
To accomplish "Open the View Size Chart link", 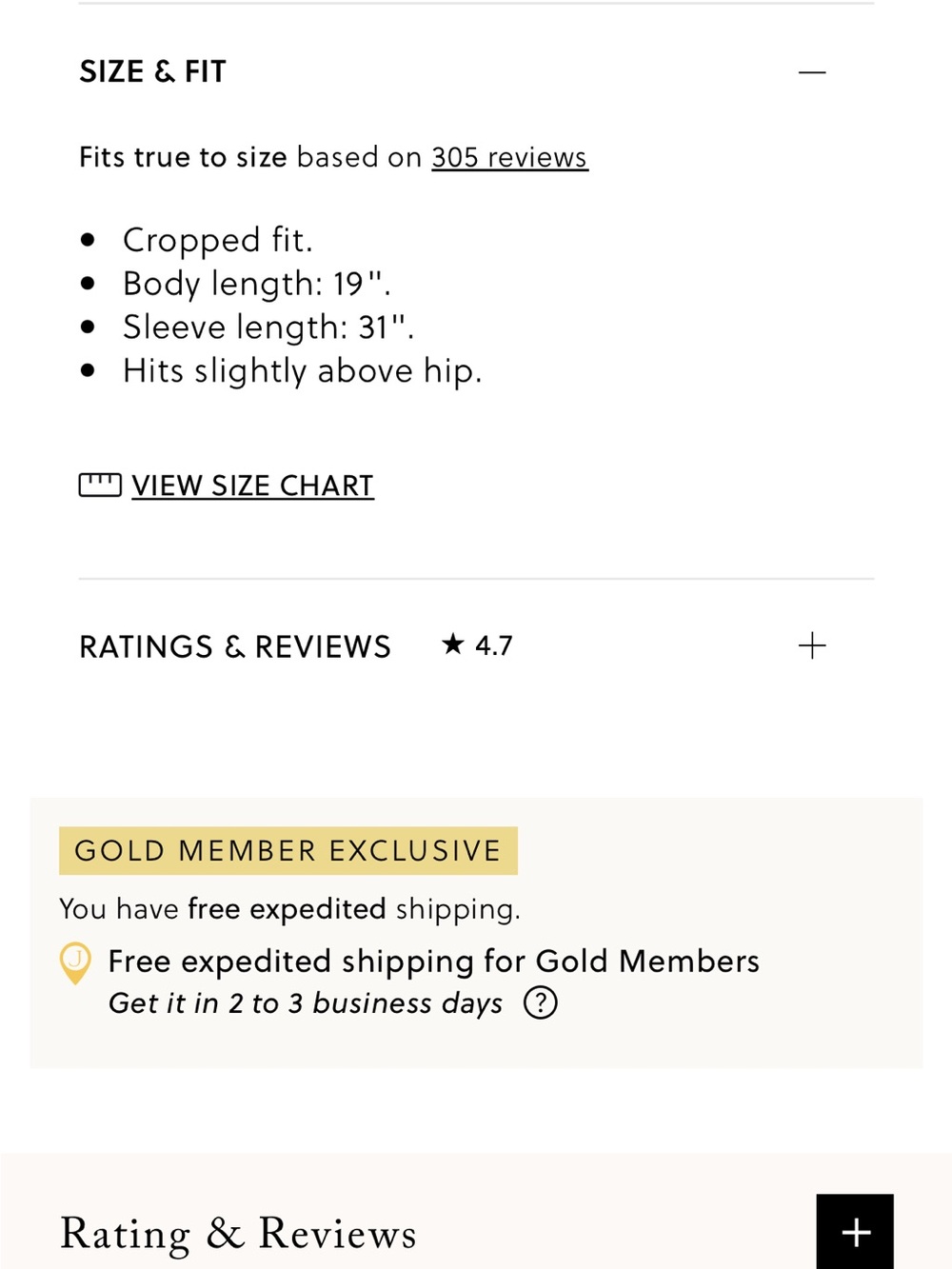I will [252, 486].
